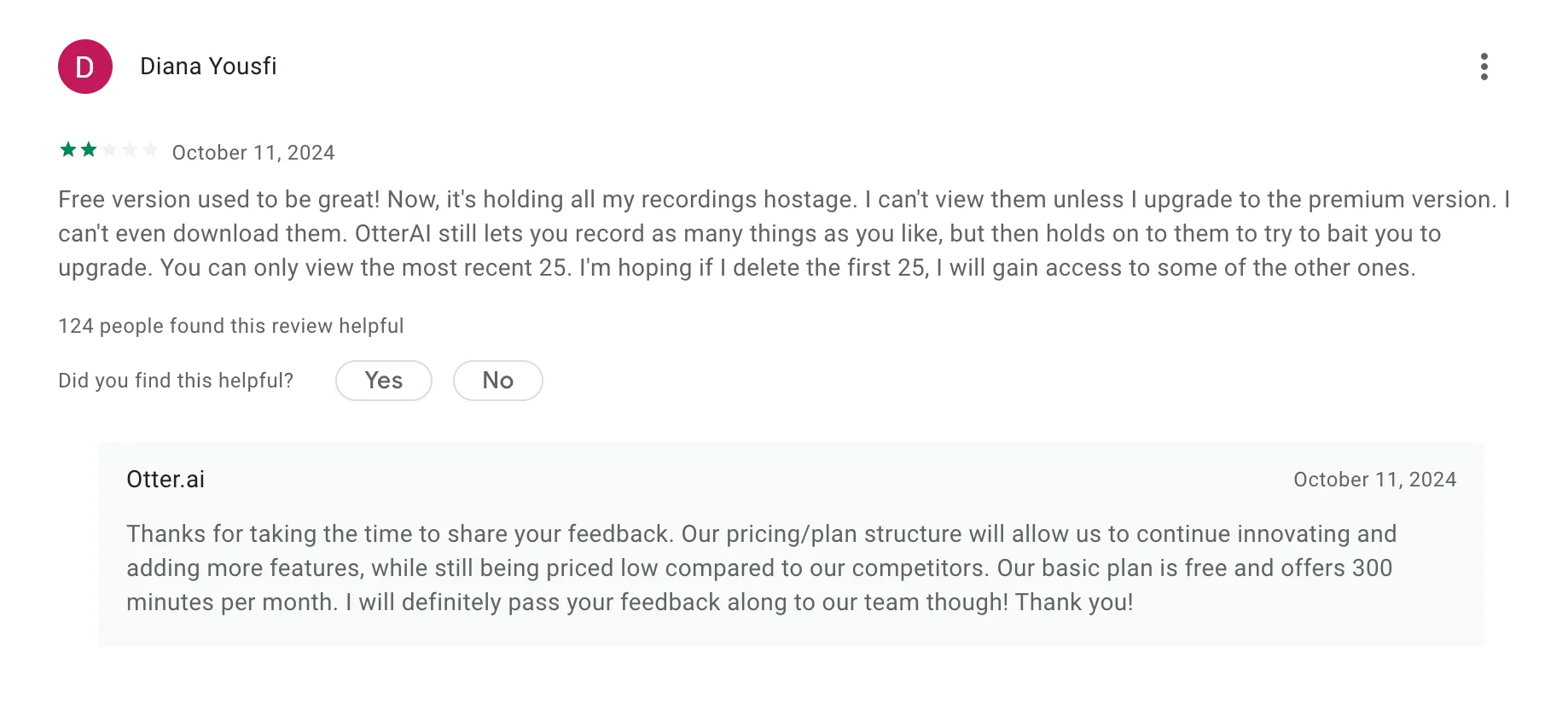
Task: Click the third grey rating star
Action: tap(109, 150)
